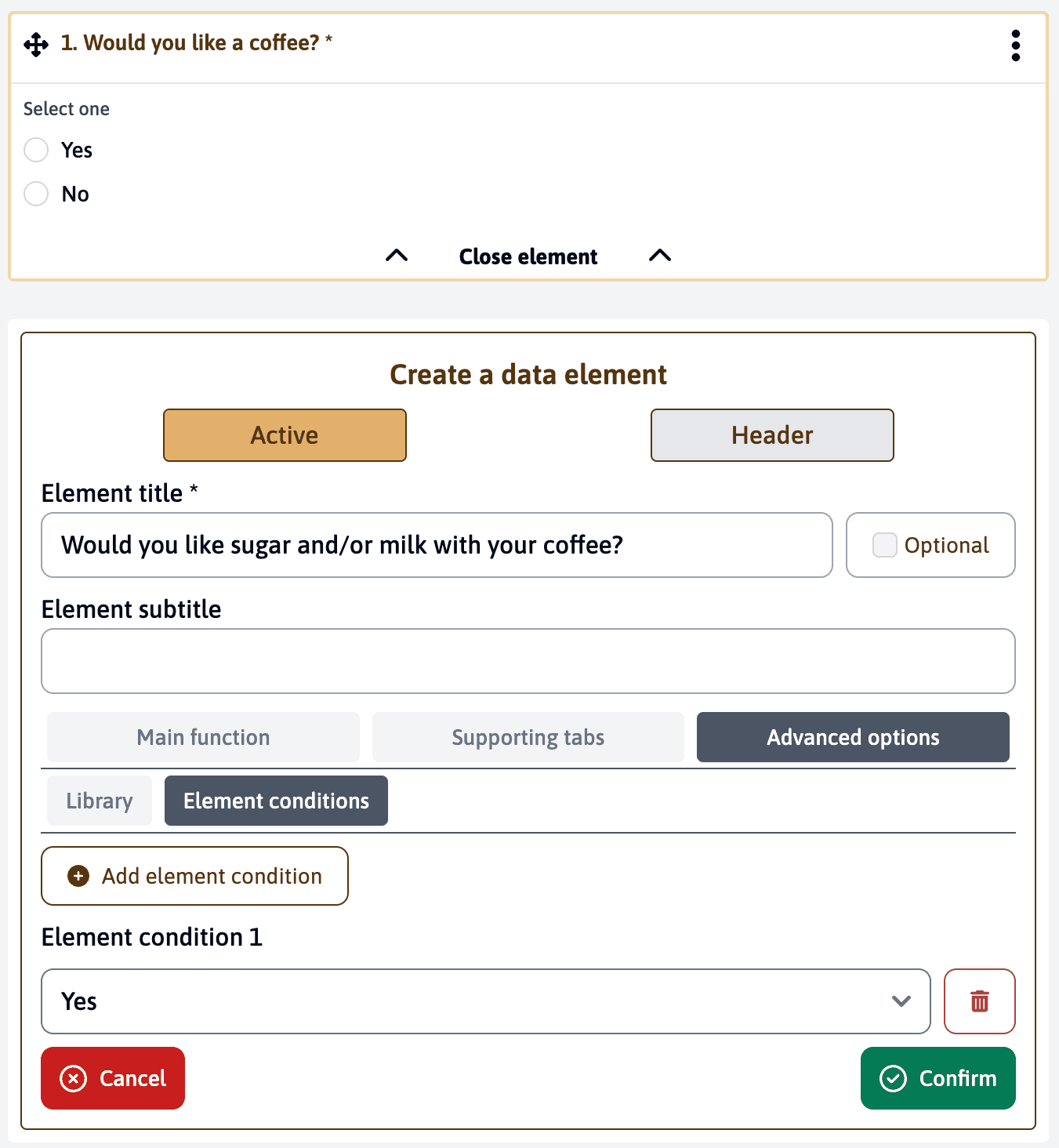The width and height of the screenshot is (1059, 1148).
Task: Switch to the Library sub-tab
Action: [x=100, y=801]
